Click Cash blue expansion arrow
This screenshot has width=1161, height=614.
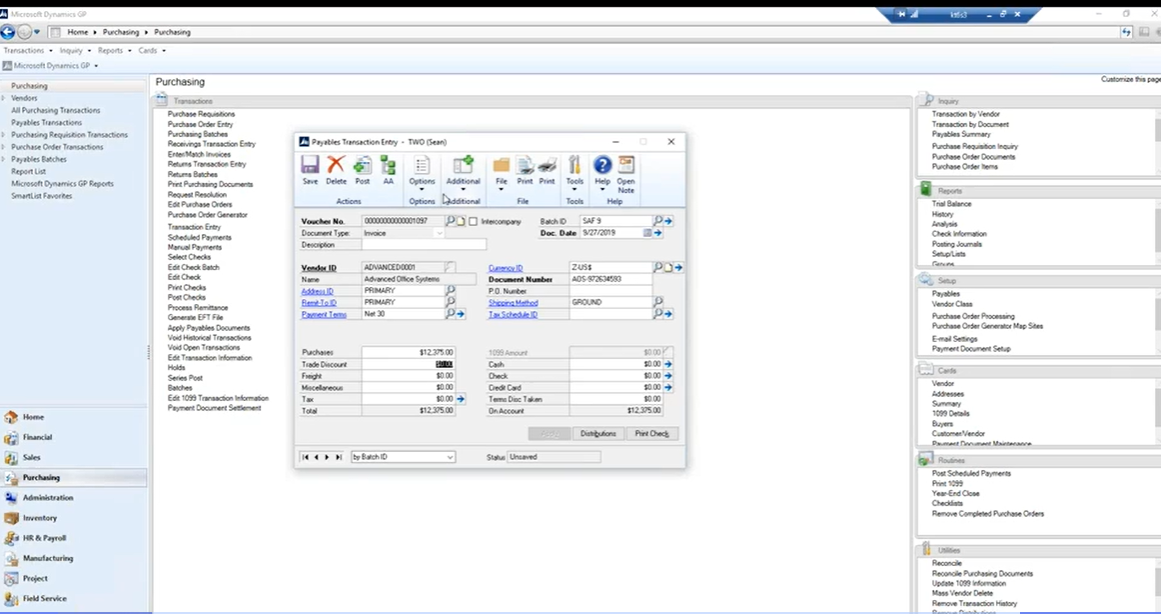[x=668, y=364]
